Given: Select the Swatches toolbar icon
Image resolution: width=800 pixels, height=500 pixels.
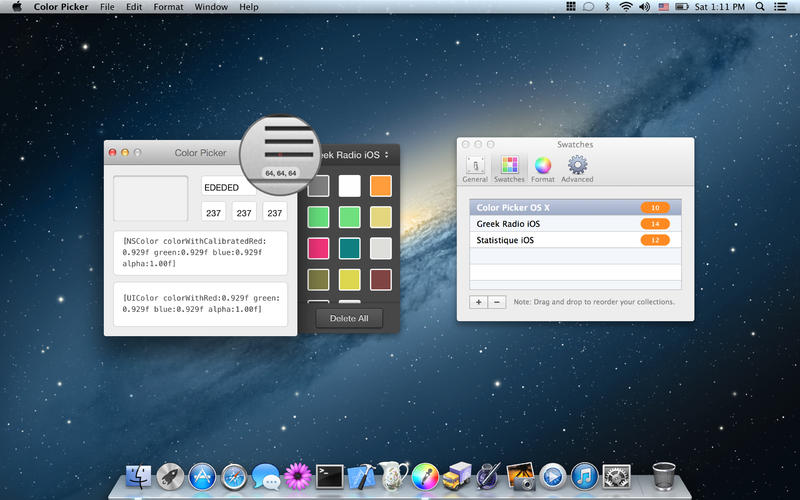Looking at the screenshot, I should click(509, 169).
